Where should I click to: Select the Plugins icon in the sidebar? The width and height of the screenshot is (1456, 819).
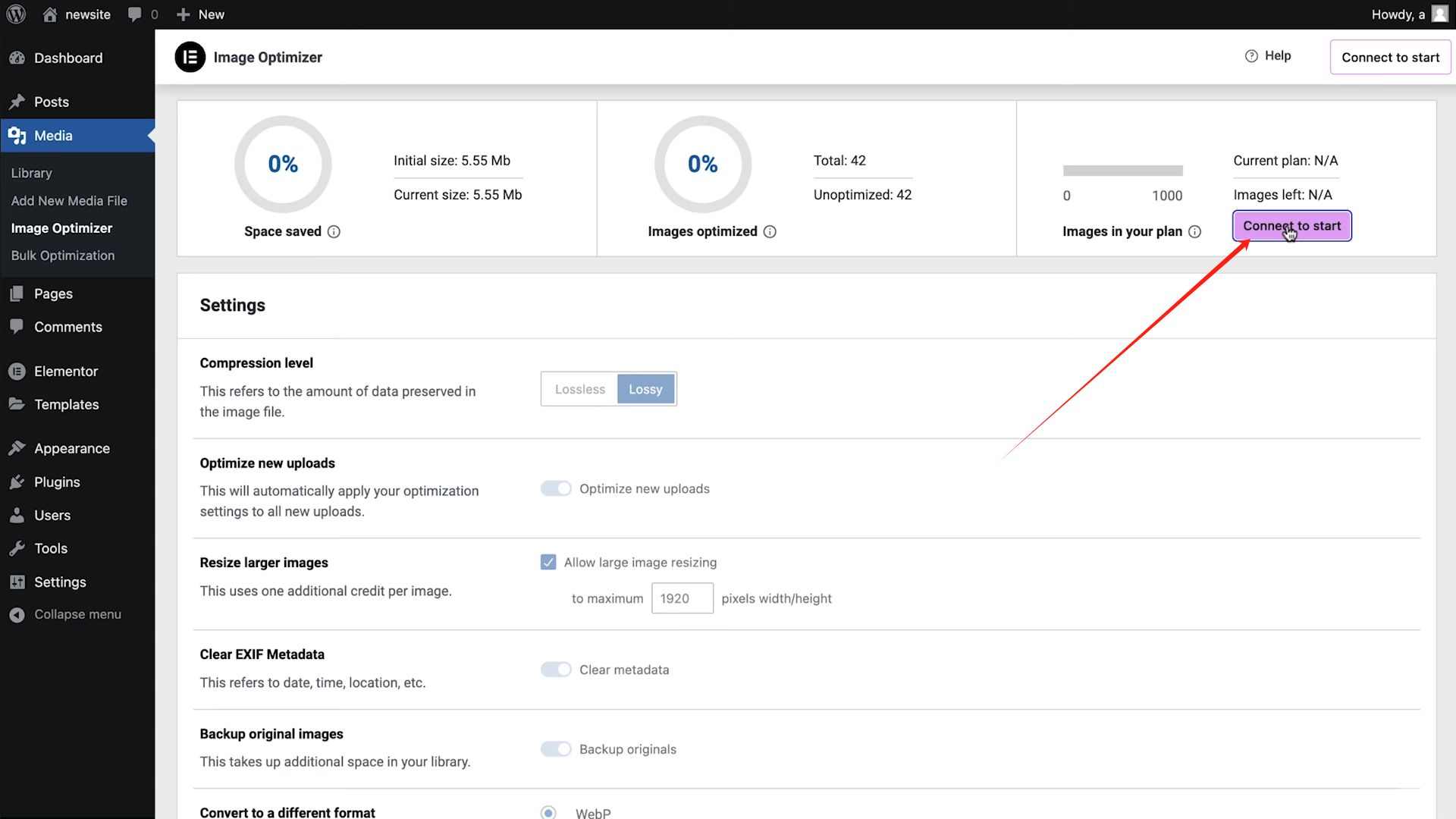pos(17,482)
